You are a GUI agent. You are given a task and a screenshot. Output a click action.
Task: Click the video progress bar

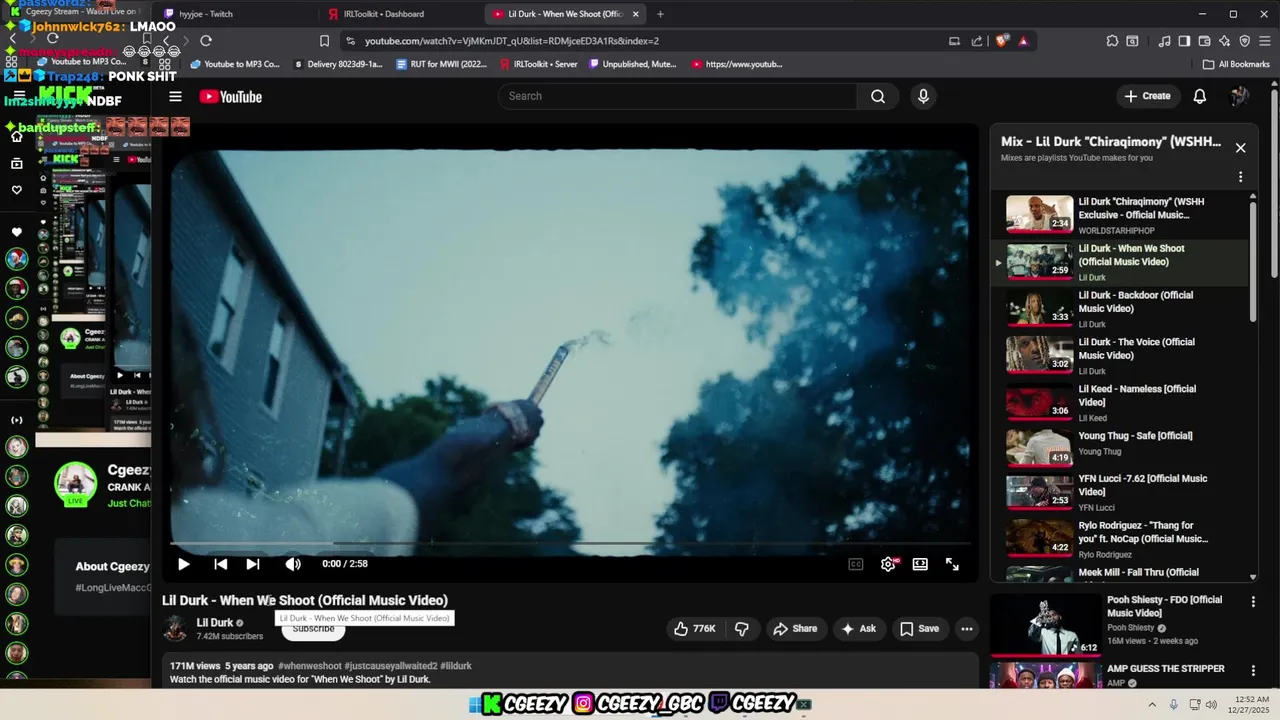tap(570, 543)
